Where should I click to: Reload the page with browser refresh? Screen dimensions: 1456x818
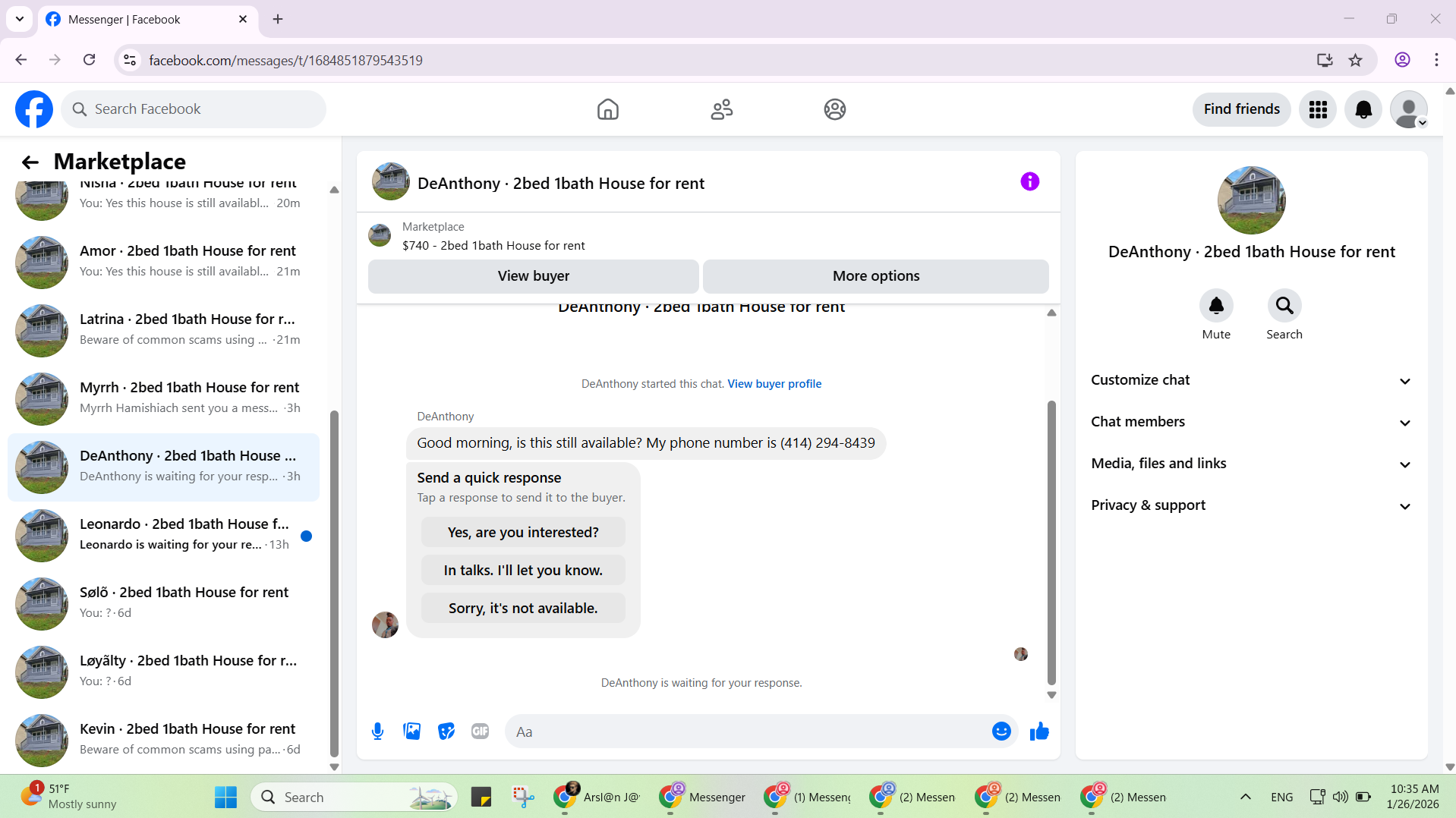(90, 60)
